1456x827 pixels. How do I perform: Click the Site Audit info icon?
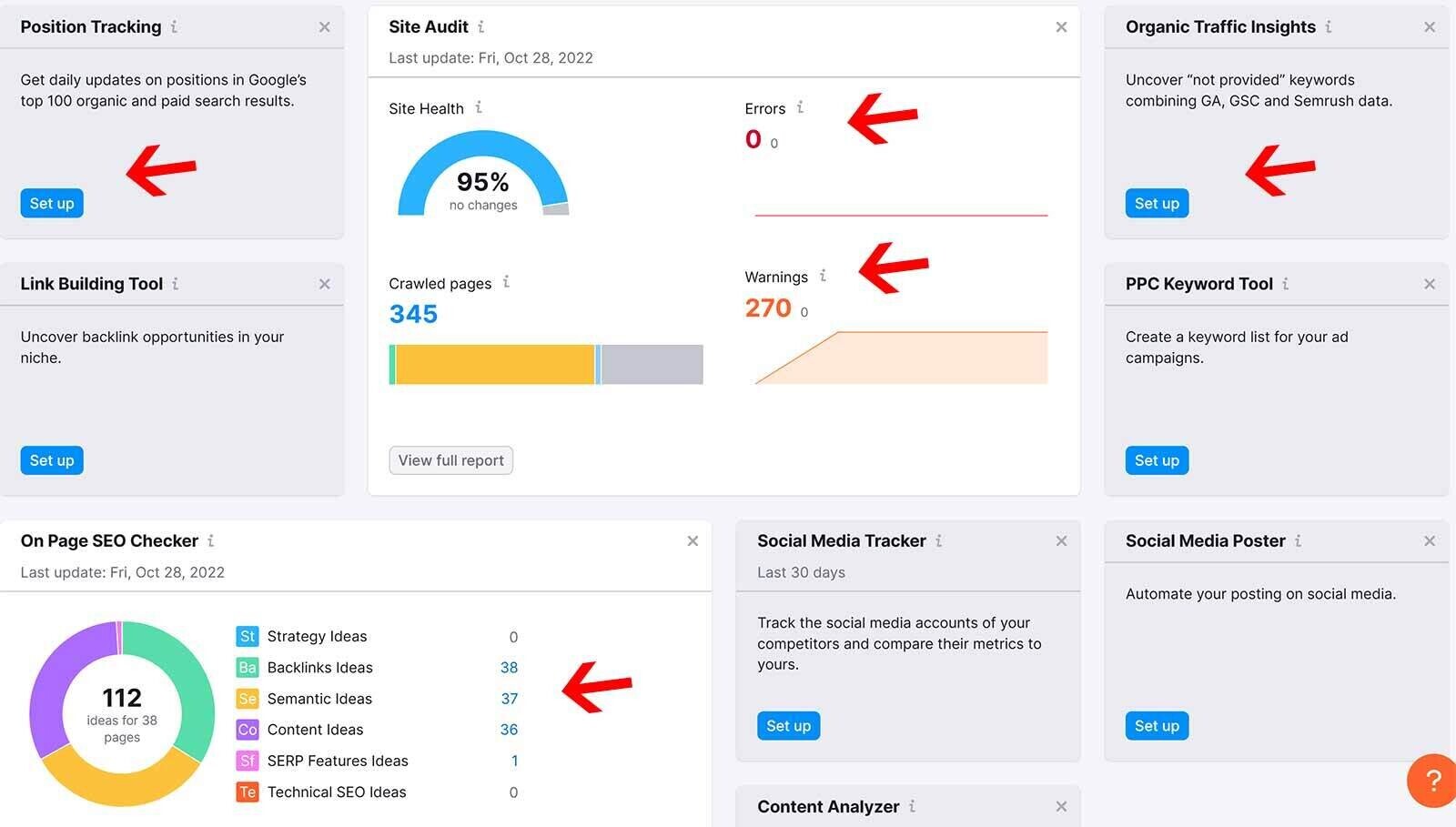[480, 27]
